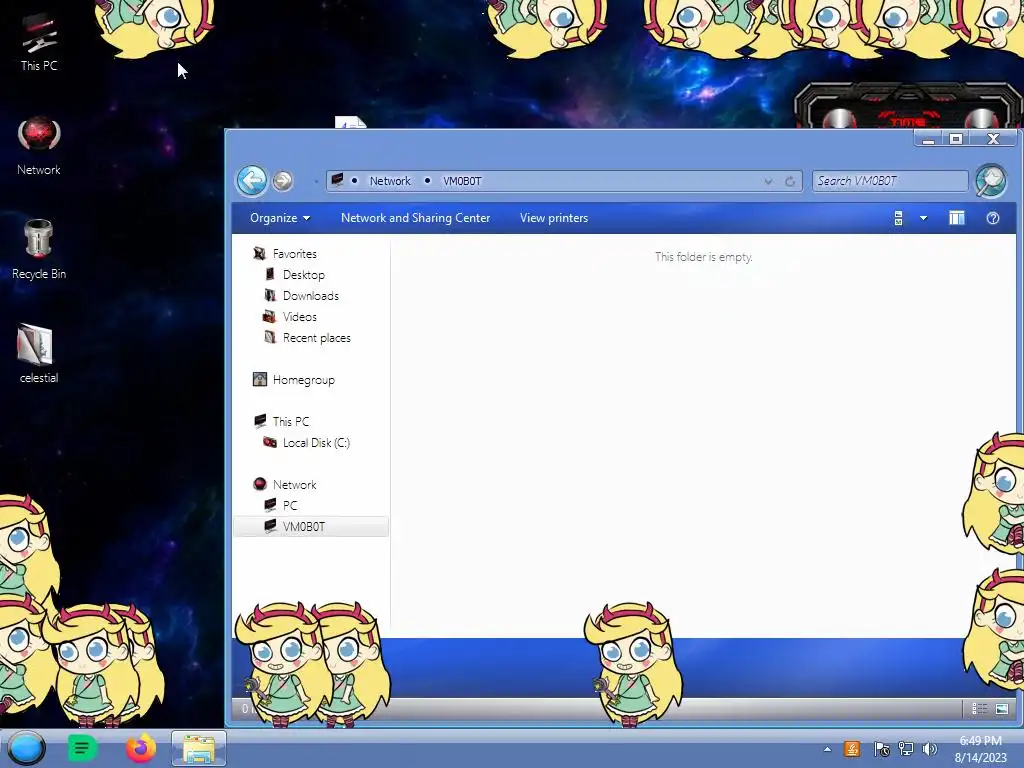Open the address bar history dropdown
Viewport: 1024px width, 768px height.
point(769,182)
